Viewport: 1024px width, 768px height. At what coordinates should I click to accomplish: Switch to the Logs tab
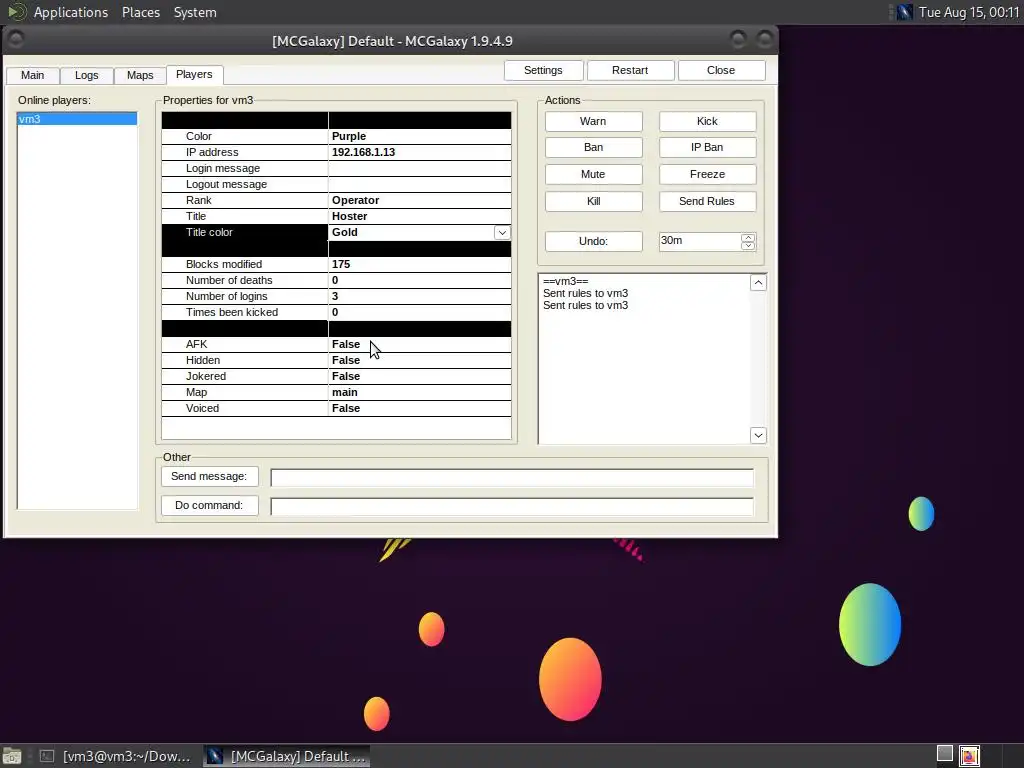click(86, 75)
